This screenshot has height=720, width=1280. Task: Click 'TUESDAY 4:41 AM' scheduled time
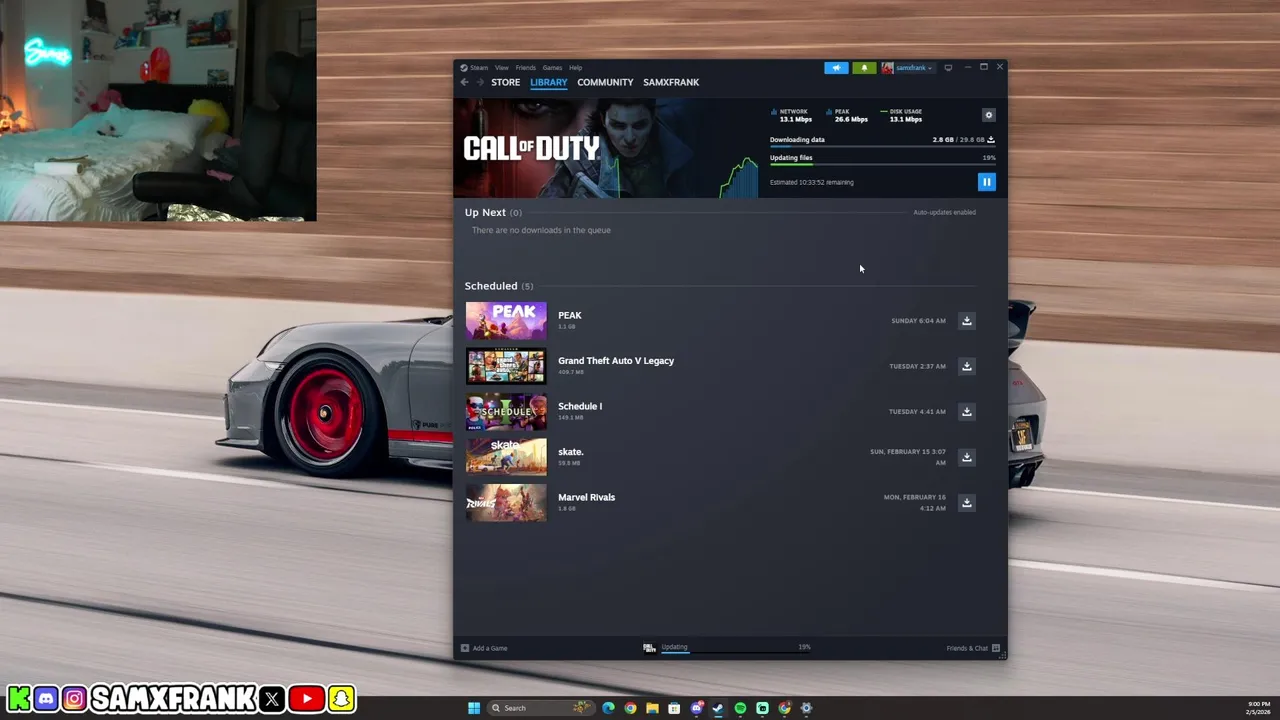(917, 412)
